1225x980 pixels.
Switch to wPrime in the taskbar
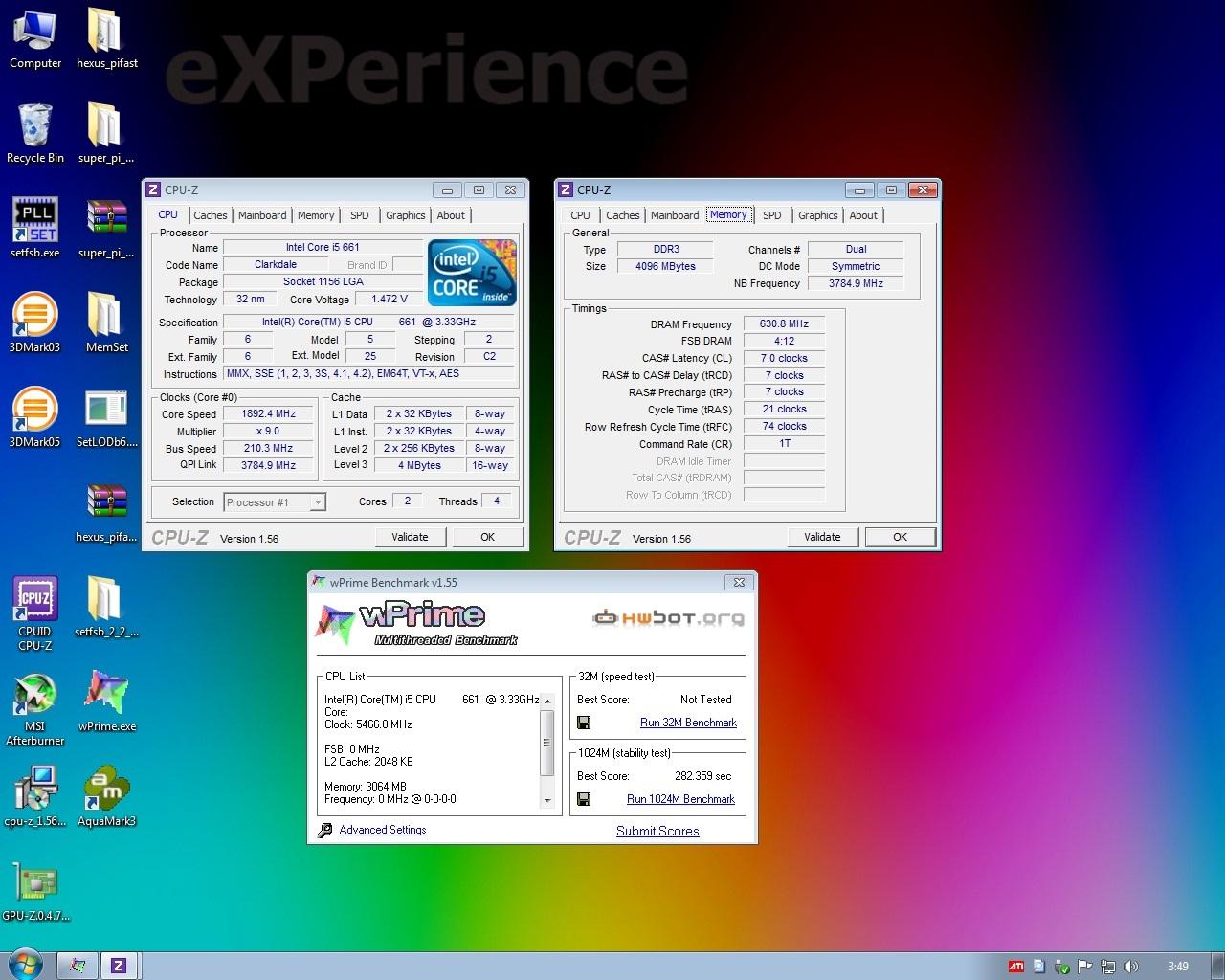[78, 966]
